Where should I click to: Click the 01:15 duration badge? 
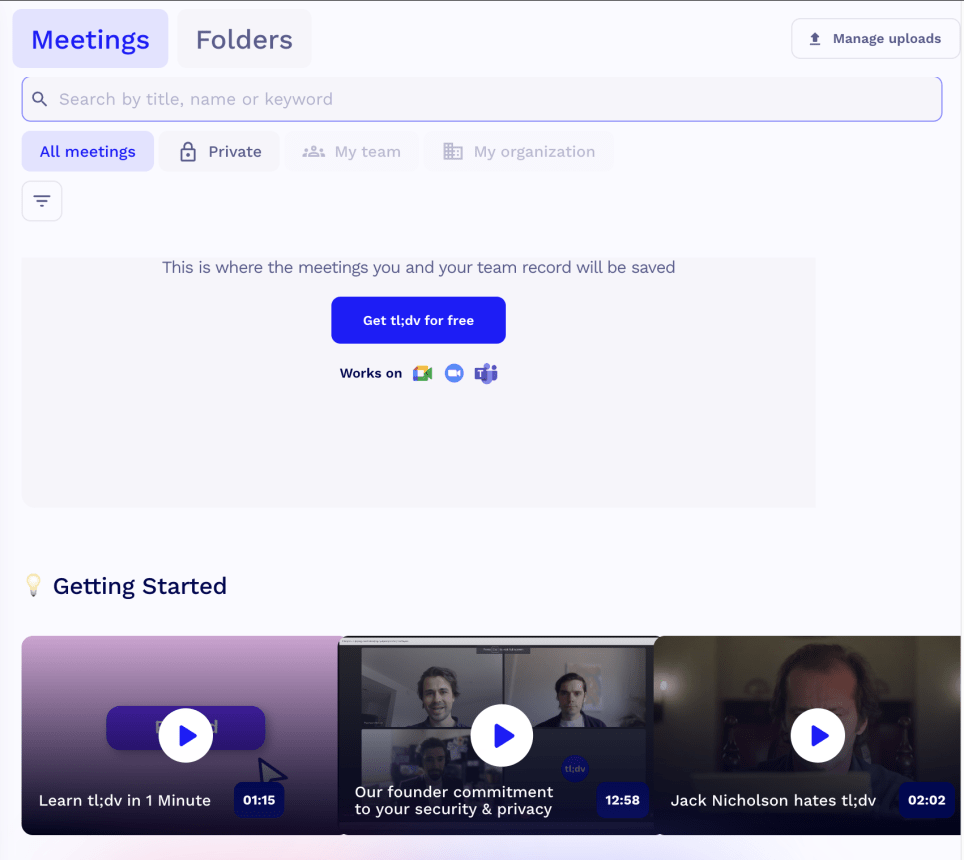(259, 800)
